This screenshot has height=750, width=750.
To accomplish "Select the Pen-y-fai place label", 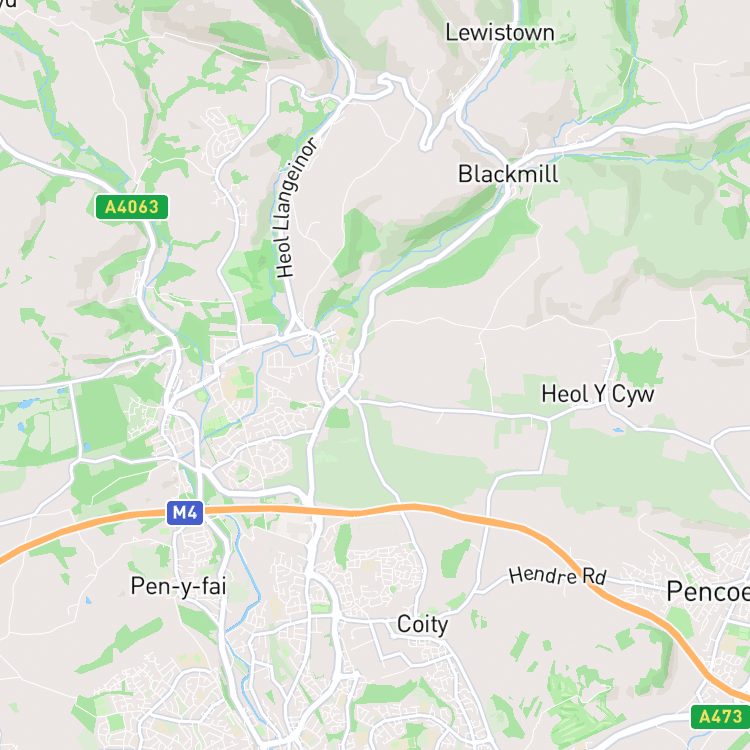I will tap(178, 586).
